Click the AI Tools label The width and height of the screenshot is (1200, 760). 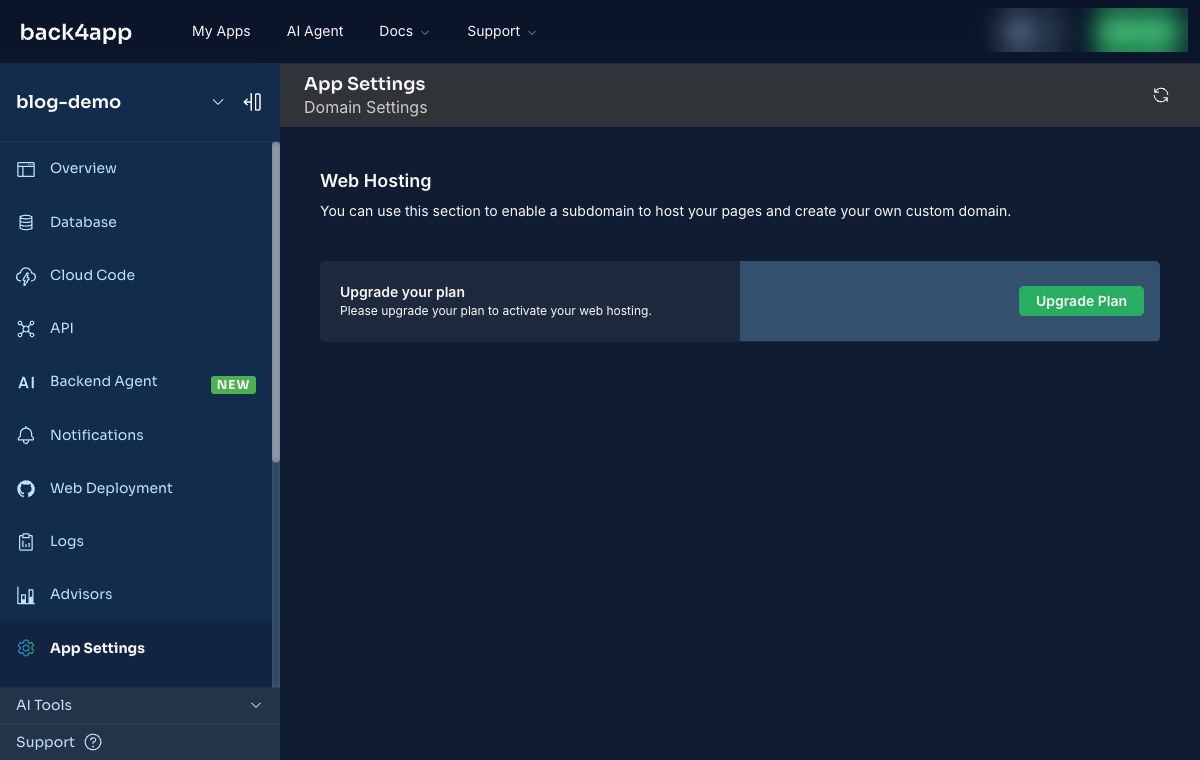pyautogui.click(x=44, y=705)
